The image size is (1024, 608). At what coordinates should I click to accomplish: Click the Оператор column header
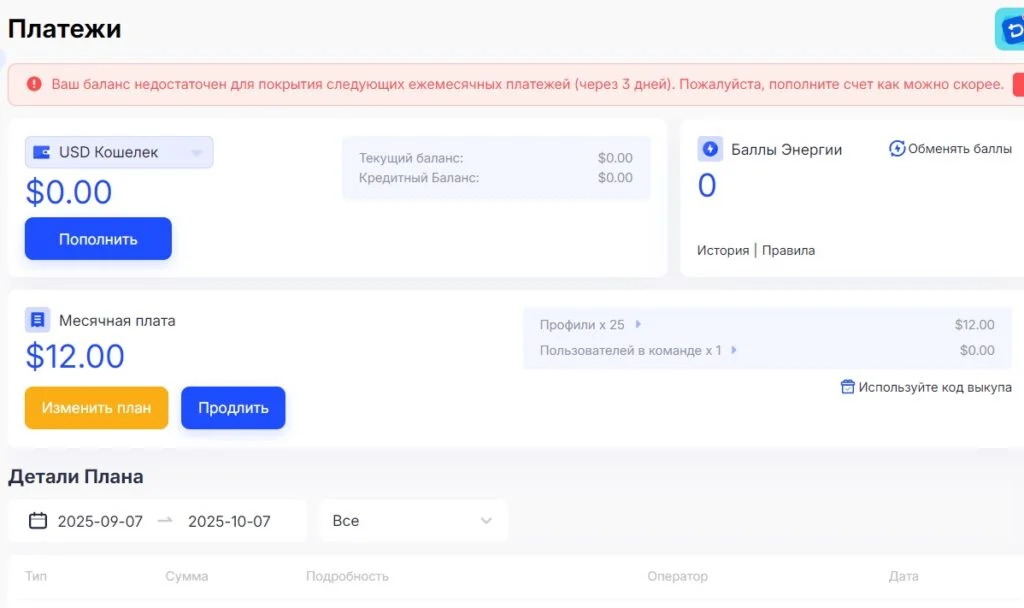(x=678, y=576)
